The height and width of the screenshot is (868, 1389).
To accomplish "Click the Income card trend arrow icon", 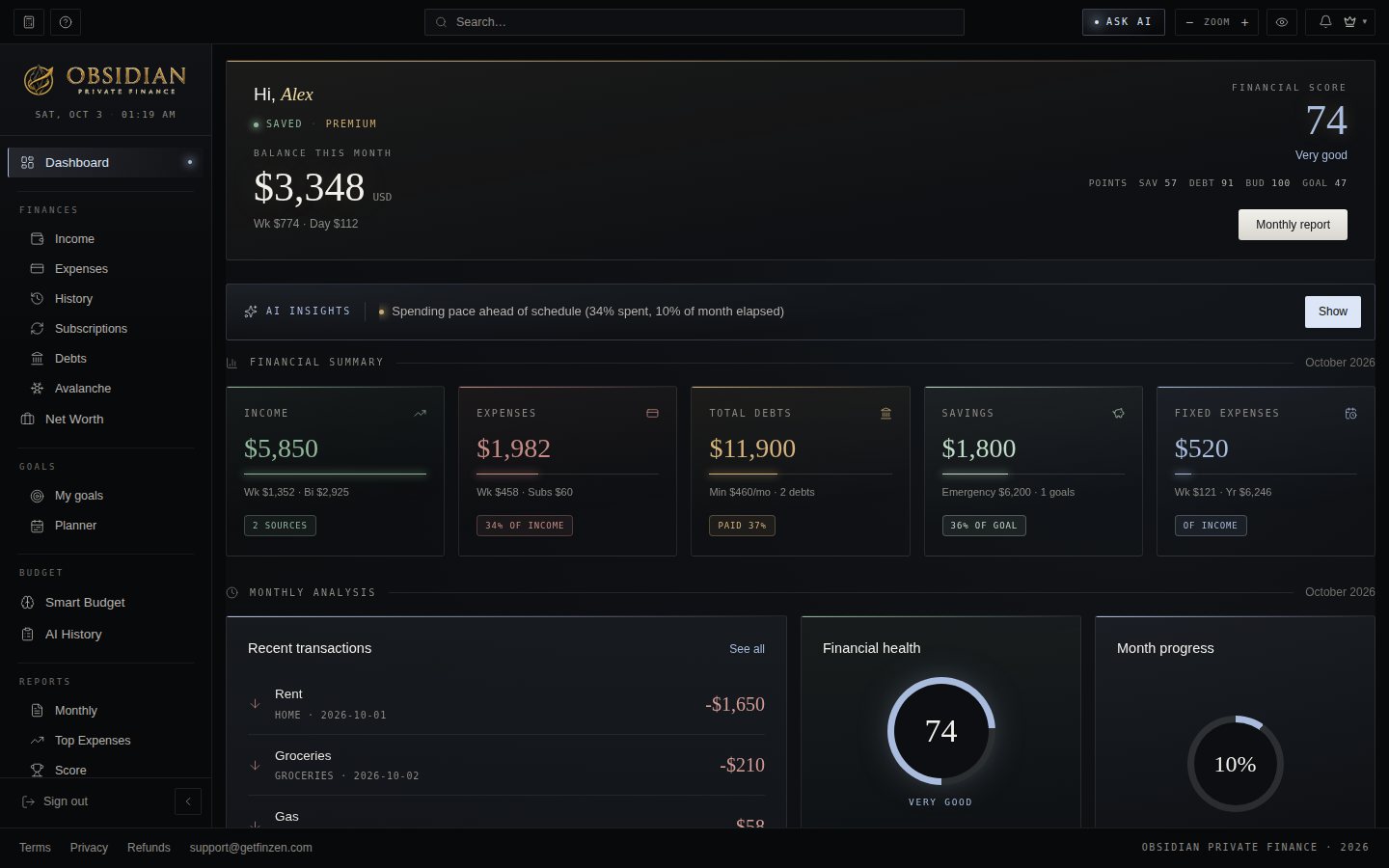I will 420,413.
